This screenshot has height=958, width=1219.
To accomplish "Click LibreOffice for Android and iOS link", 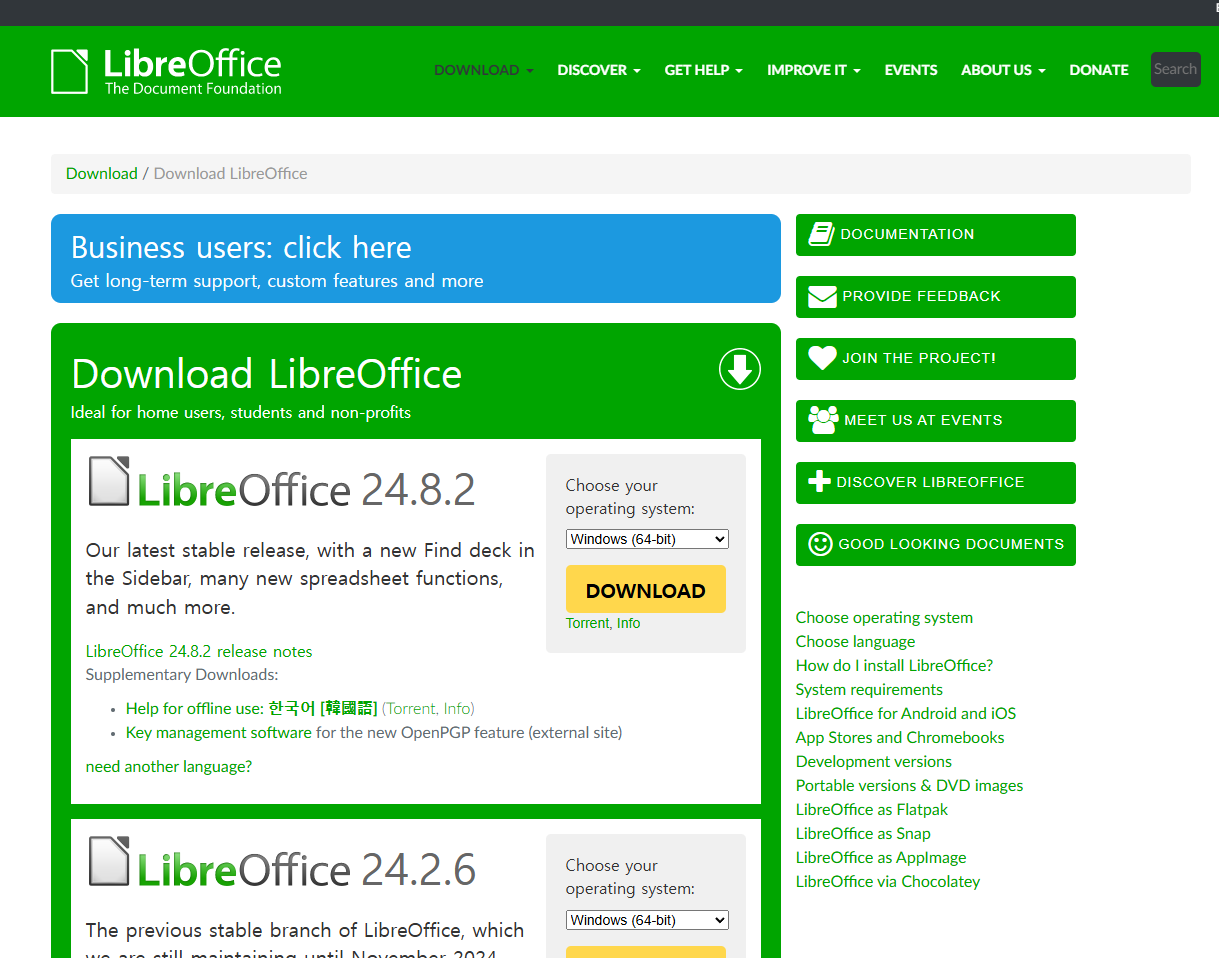I will click(906, 713).
